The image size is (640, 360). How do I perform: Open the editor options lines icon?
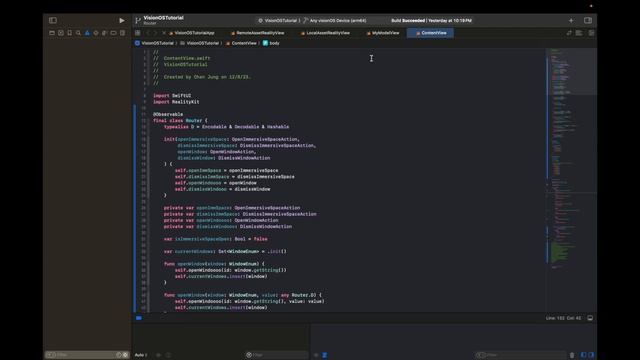[x=579, y=33]
